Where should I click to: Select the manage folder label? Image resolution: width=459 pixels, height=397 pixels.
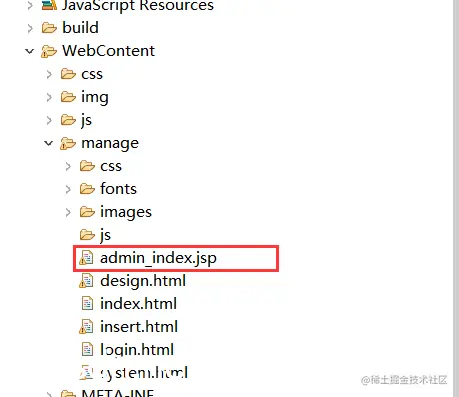[x=110, y=144]
